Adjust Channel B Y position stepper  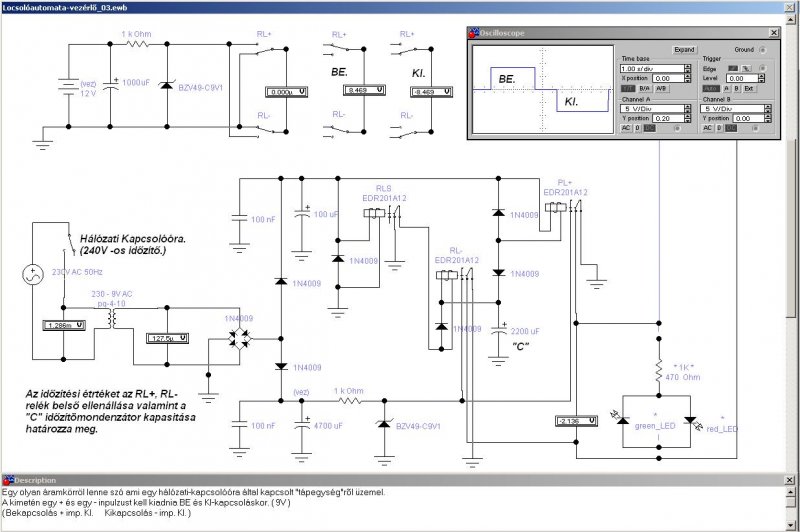tap(768, 118)
